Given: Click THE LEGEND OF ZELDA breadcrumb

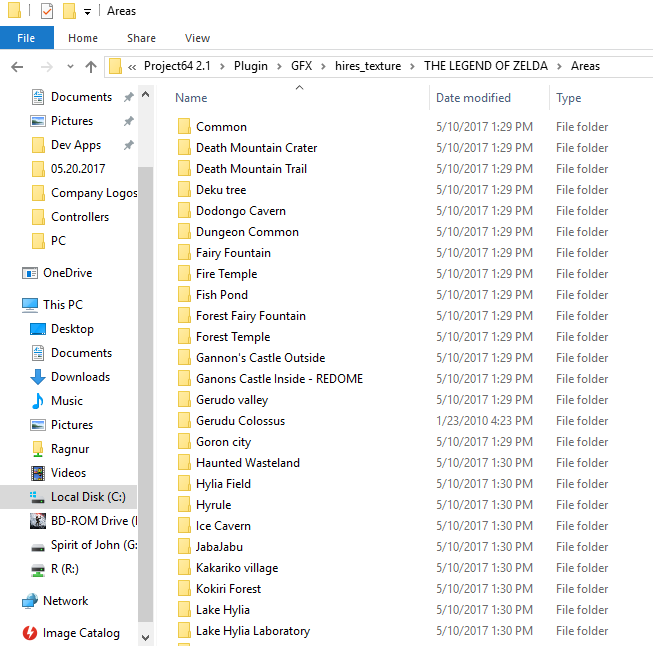Looking at the screenshot, I should click(x=486, y=66).
